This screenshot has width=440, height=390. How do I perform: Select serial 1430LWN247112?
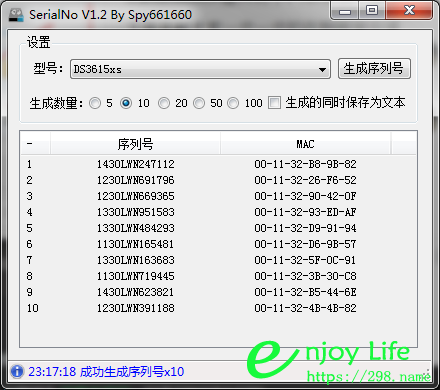(136, 164)
